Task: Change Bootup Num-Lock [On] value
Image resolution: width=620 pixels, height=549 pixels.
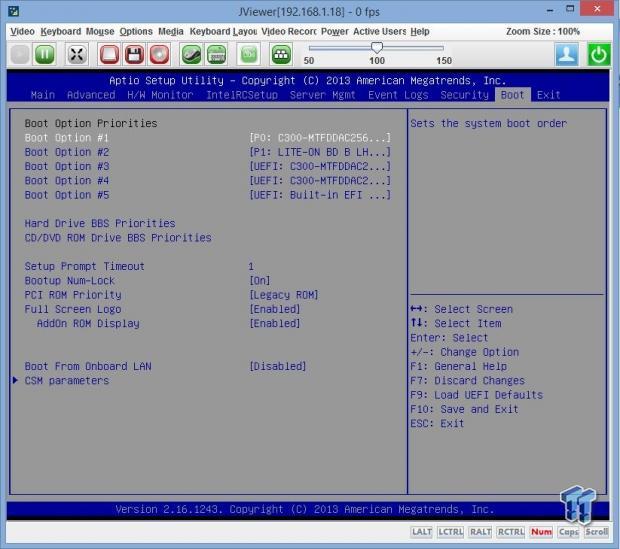Action: coord(259,280)
